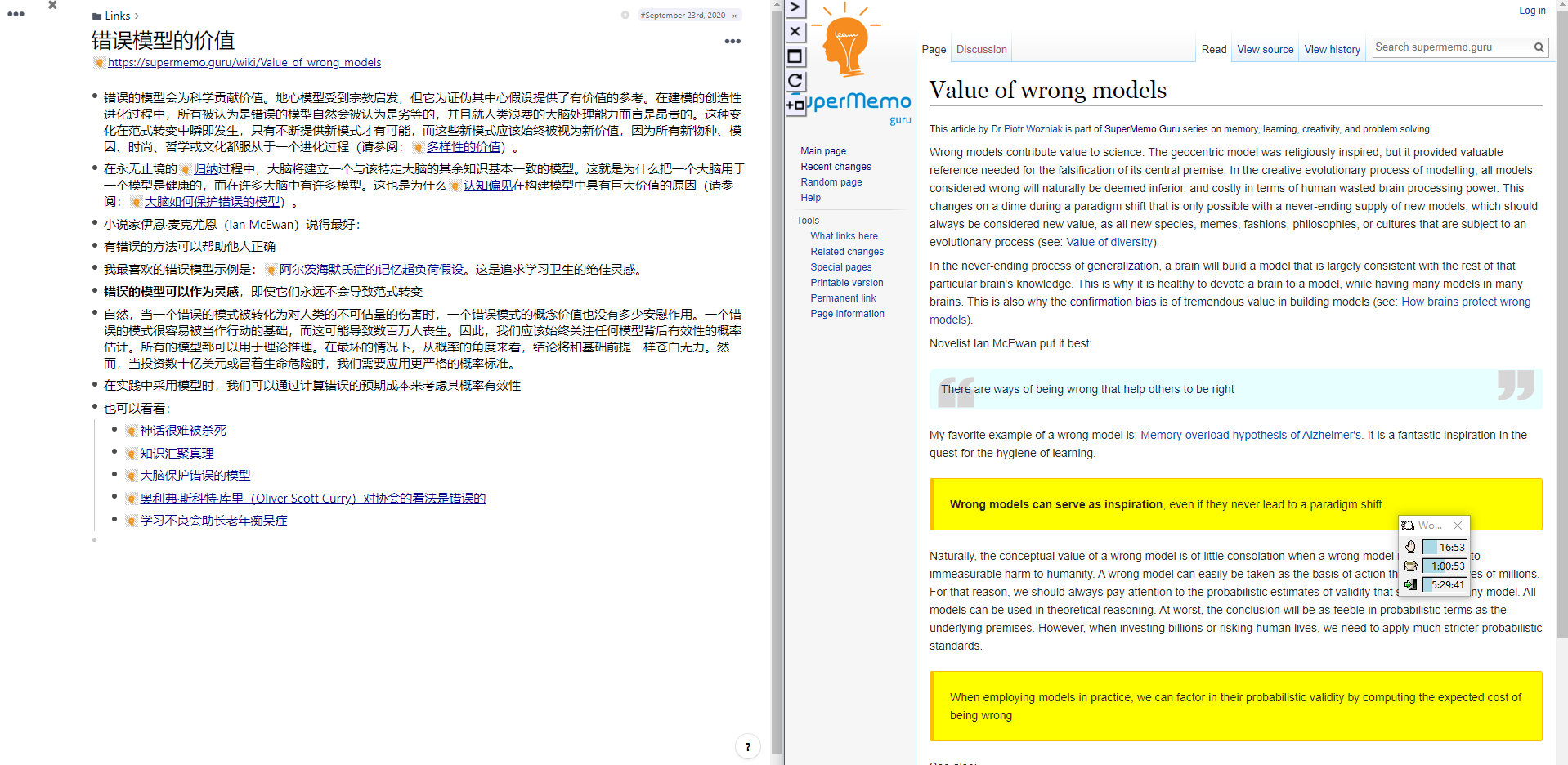Click the X button in side toolbar

[795, 32]
